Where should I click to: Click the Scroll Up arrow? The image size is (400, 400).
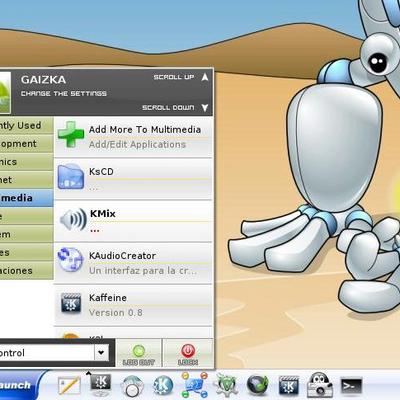click(205, 77)
